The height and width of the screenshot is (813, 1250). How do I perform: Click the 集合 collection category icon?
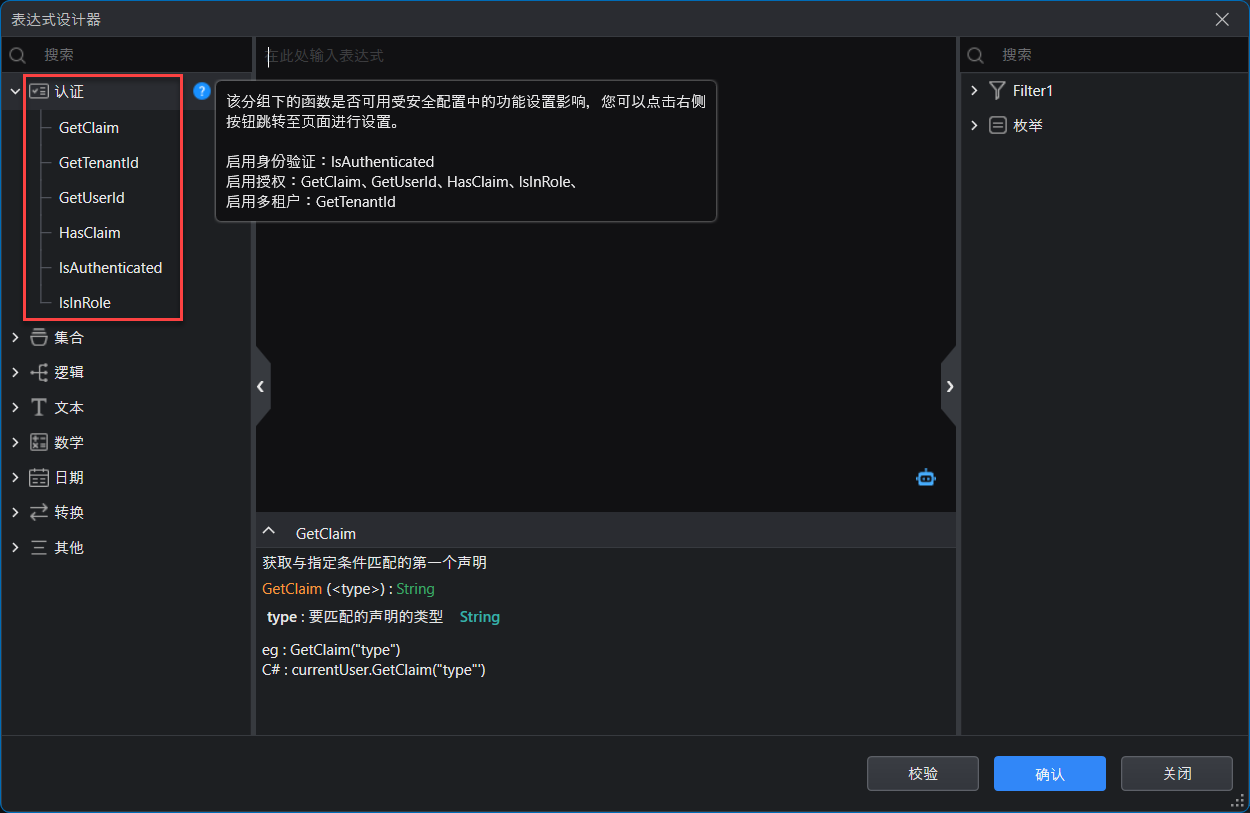pyautogui.click(x=39, y=338)
